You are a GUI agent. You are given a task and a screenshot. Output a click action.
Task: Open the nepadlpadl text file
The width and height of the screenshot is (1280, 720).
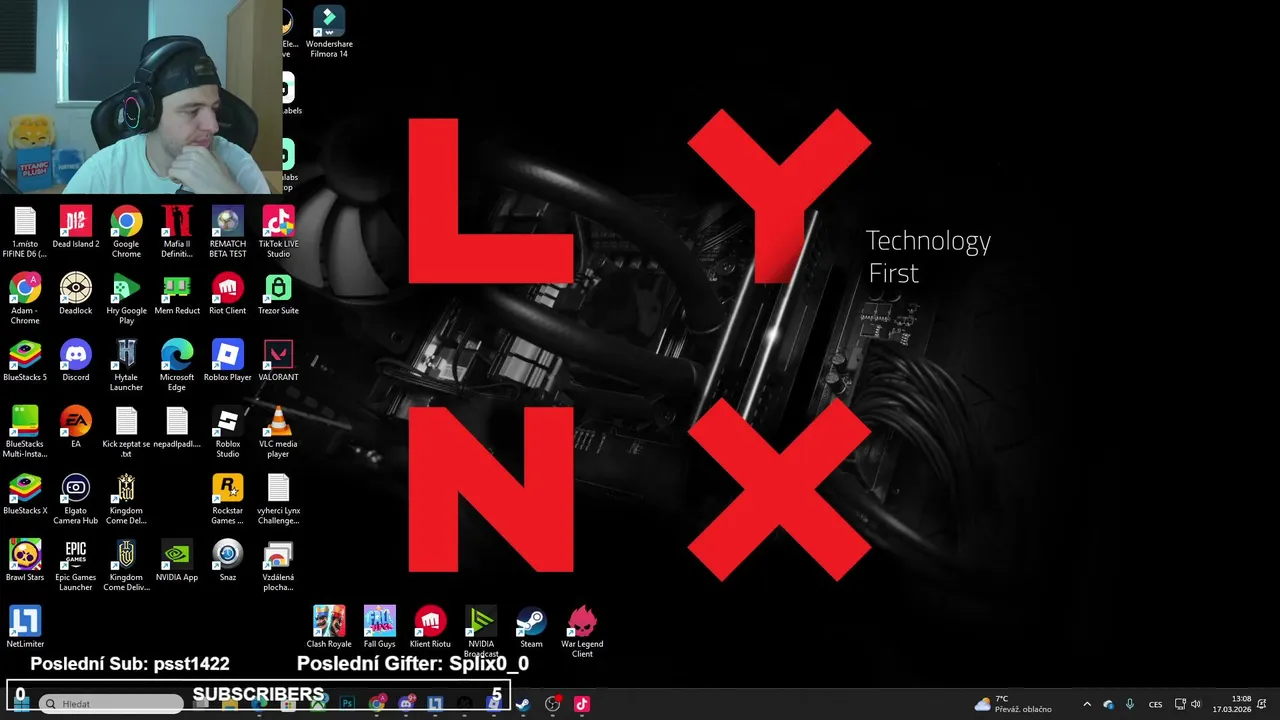coord(177,427)
